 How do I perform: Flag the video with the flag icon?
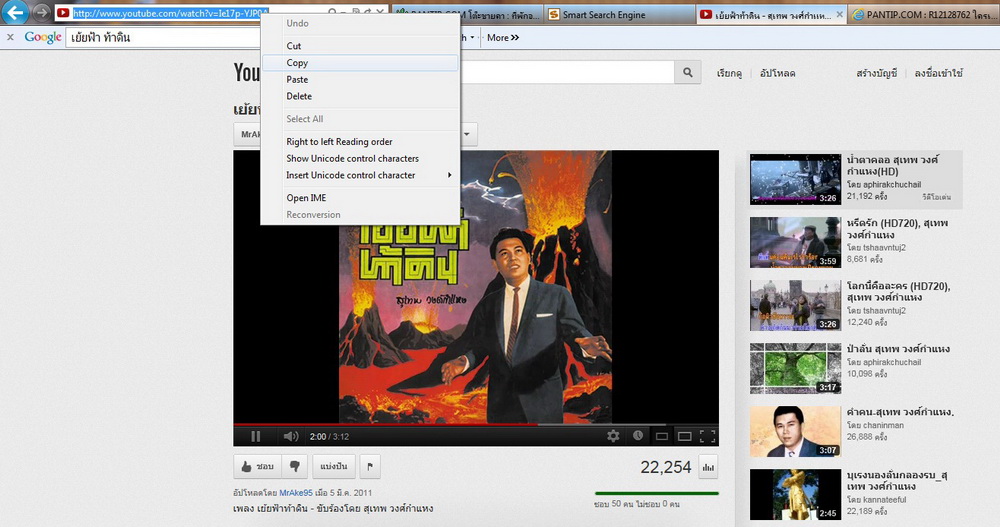(x=370, y=466)
